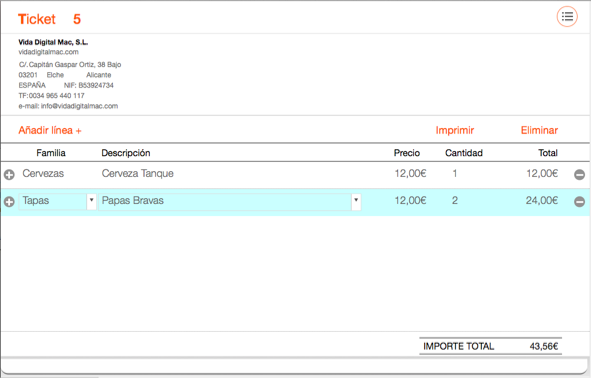The height and width of the screenshot is (378, 591).
Task: Select the Papas Bravas description field
Action: [225, 201]
